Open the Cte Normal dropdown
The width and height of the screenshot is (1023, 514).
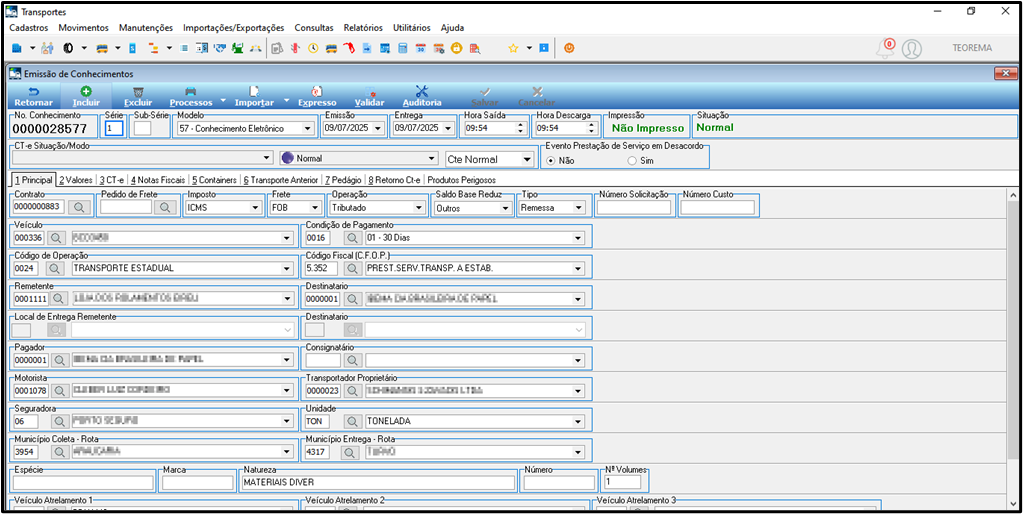pos(527,159)
